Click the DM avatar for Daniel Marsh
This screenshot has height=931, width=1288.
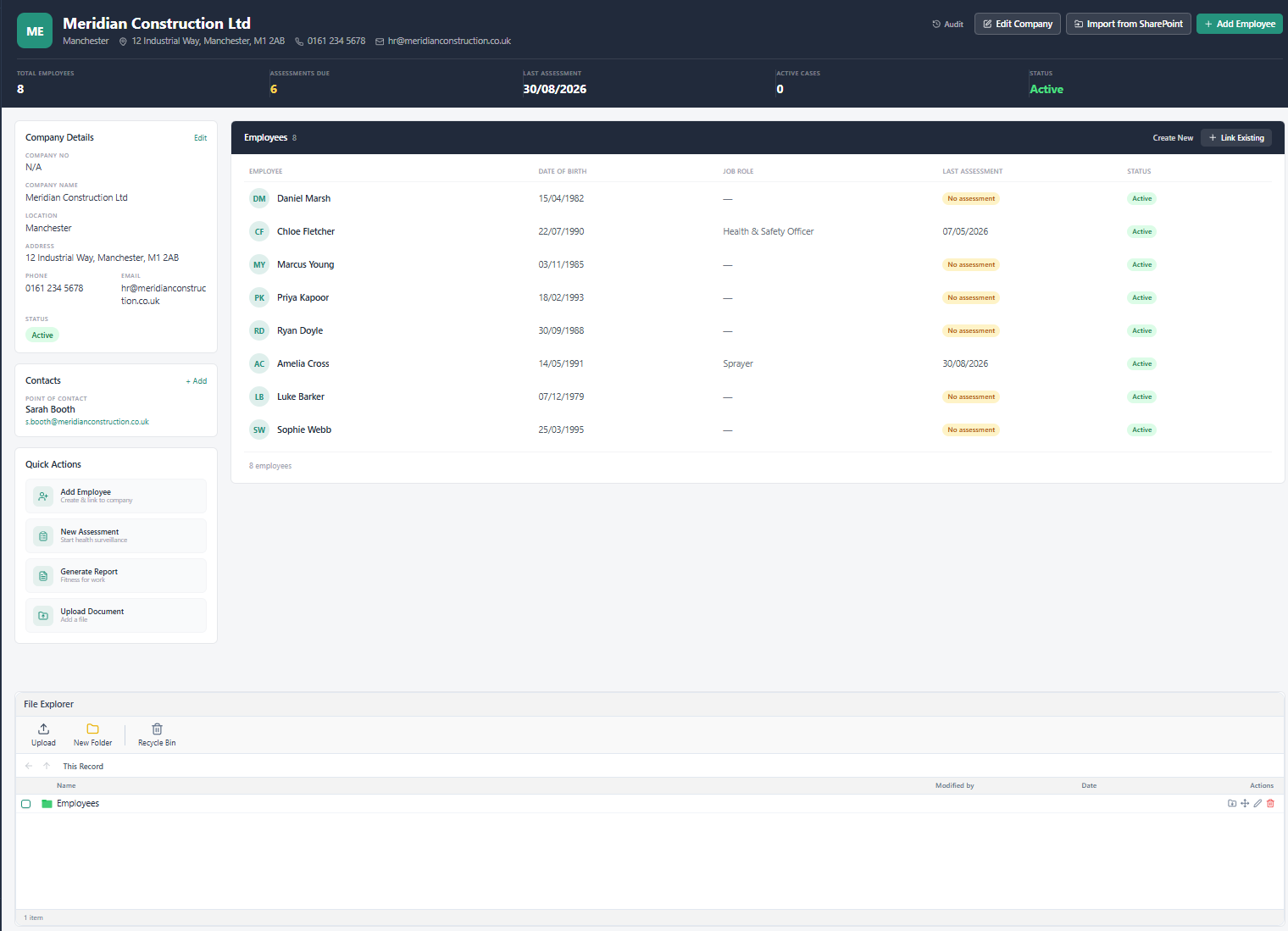point(259,199)
